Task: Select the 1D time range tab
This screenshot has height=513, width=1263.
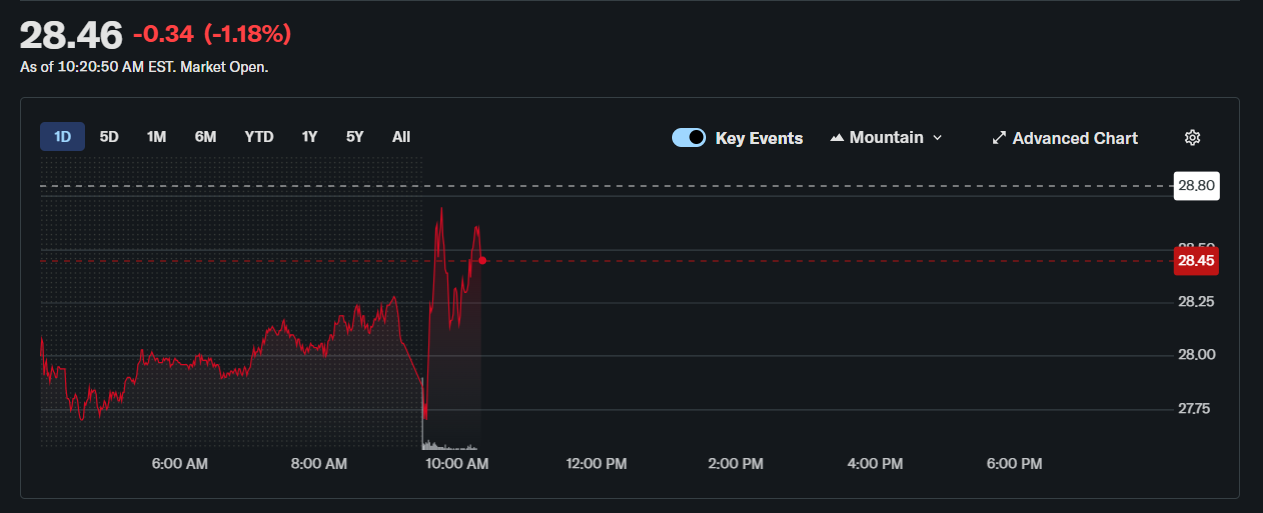Action: pos(62,137)
